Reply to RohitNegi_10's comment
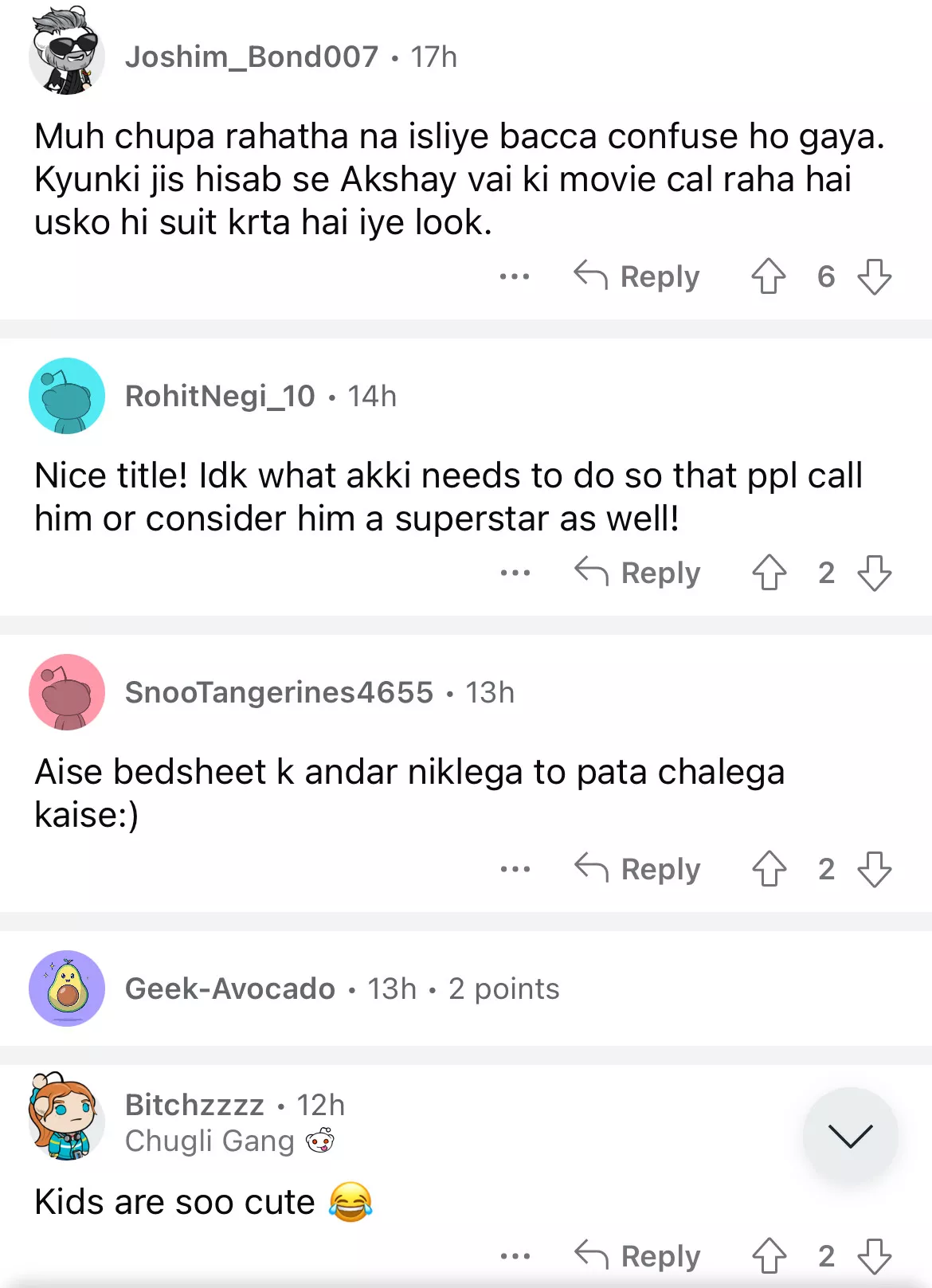Image resolution: width=932 pixels, height=1288 pixels. 637,573
